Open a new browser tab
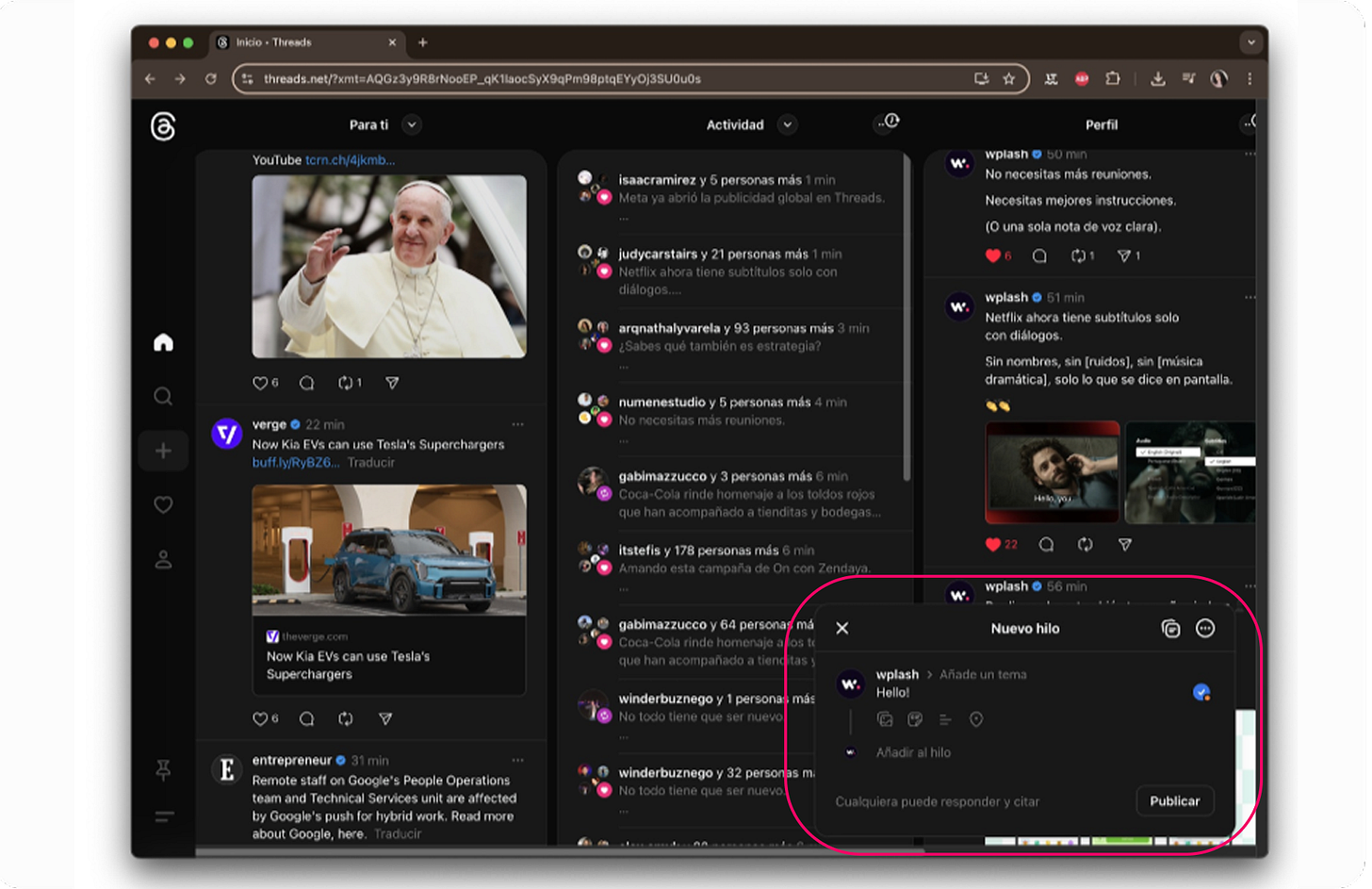Viewport: 1372px width, 889px height. pos(423,42)
